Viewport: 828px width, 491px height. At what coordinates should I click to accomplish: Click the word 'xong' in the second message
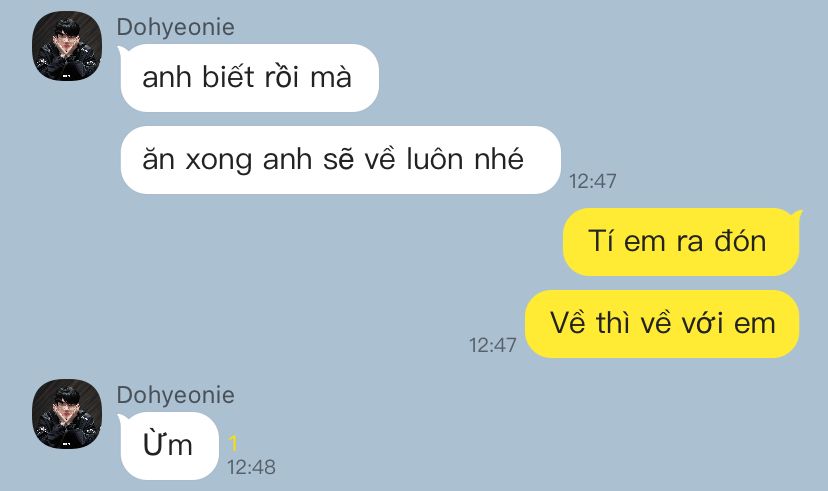point(219,160)
